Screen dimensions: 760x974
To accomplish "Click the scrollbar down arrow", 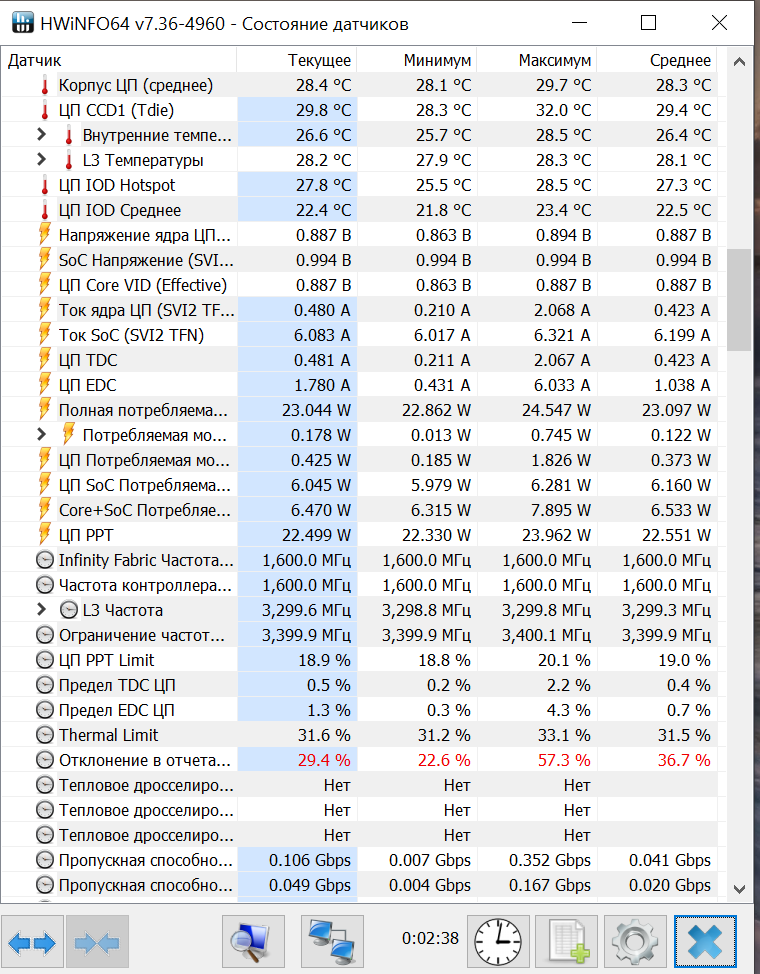I will tap(739, 887).
